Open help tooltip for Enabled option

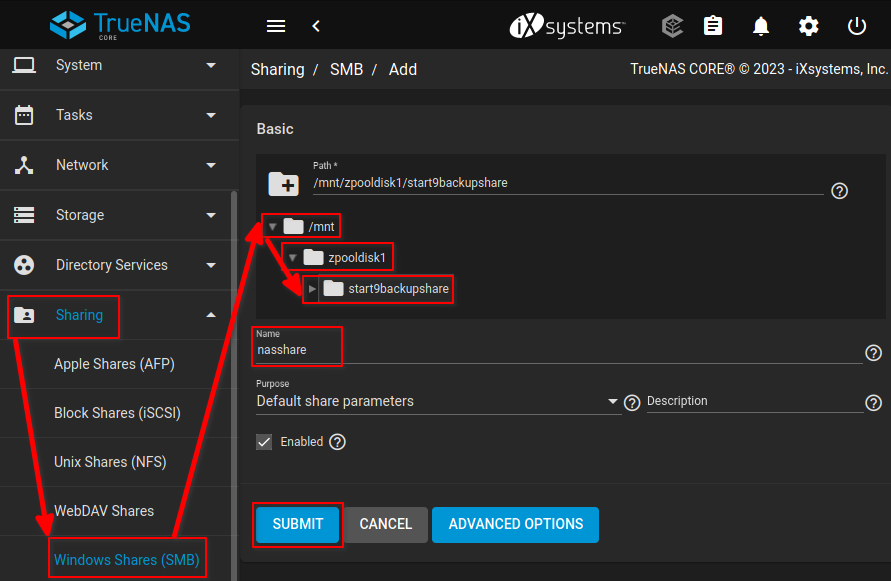[x=338, y=442]
